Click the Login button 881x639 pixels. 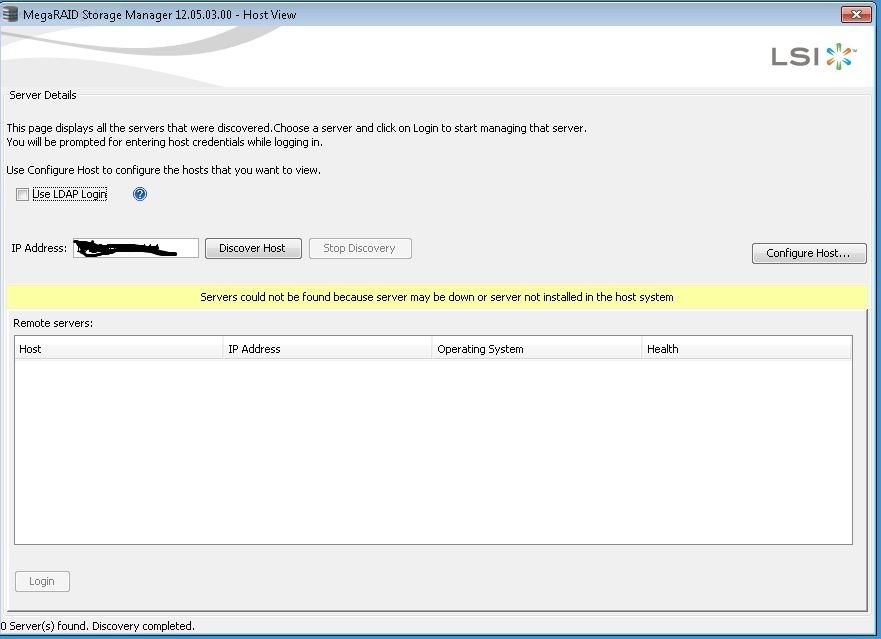pos(42,581)
